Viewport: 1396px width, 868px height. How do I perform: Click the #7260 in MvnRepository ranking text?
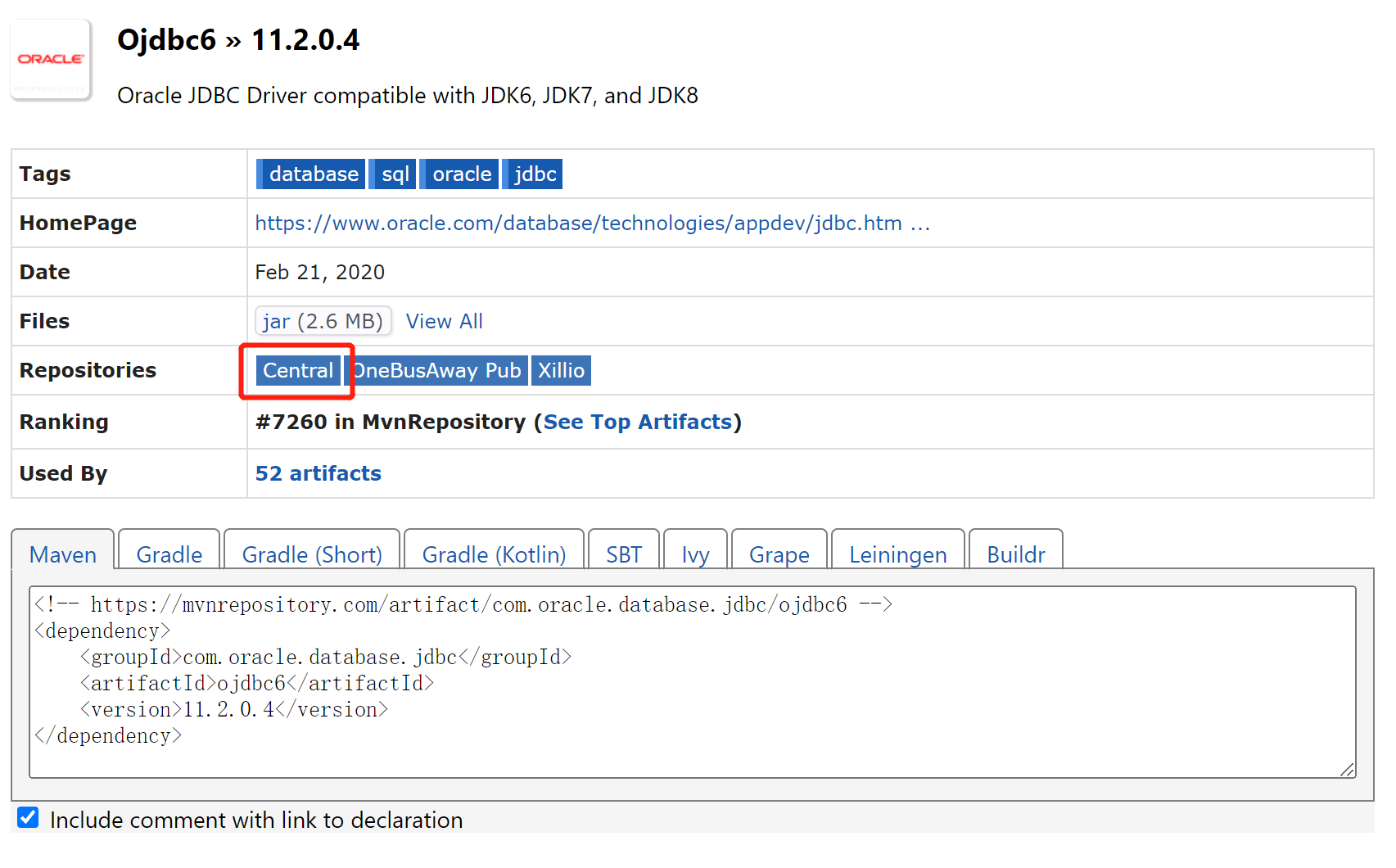point(391,422)
